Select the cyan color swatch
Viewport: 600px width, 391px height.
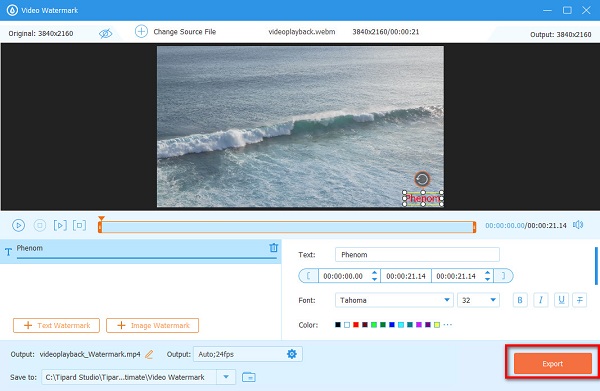point(401,325)
